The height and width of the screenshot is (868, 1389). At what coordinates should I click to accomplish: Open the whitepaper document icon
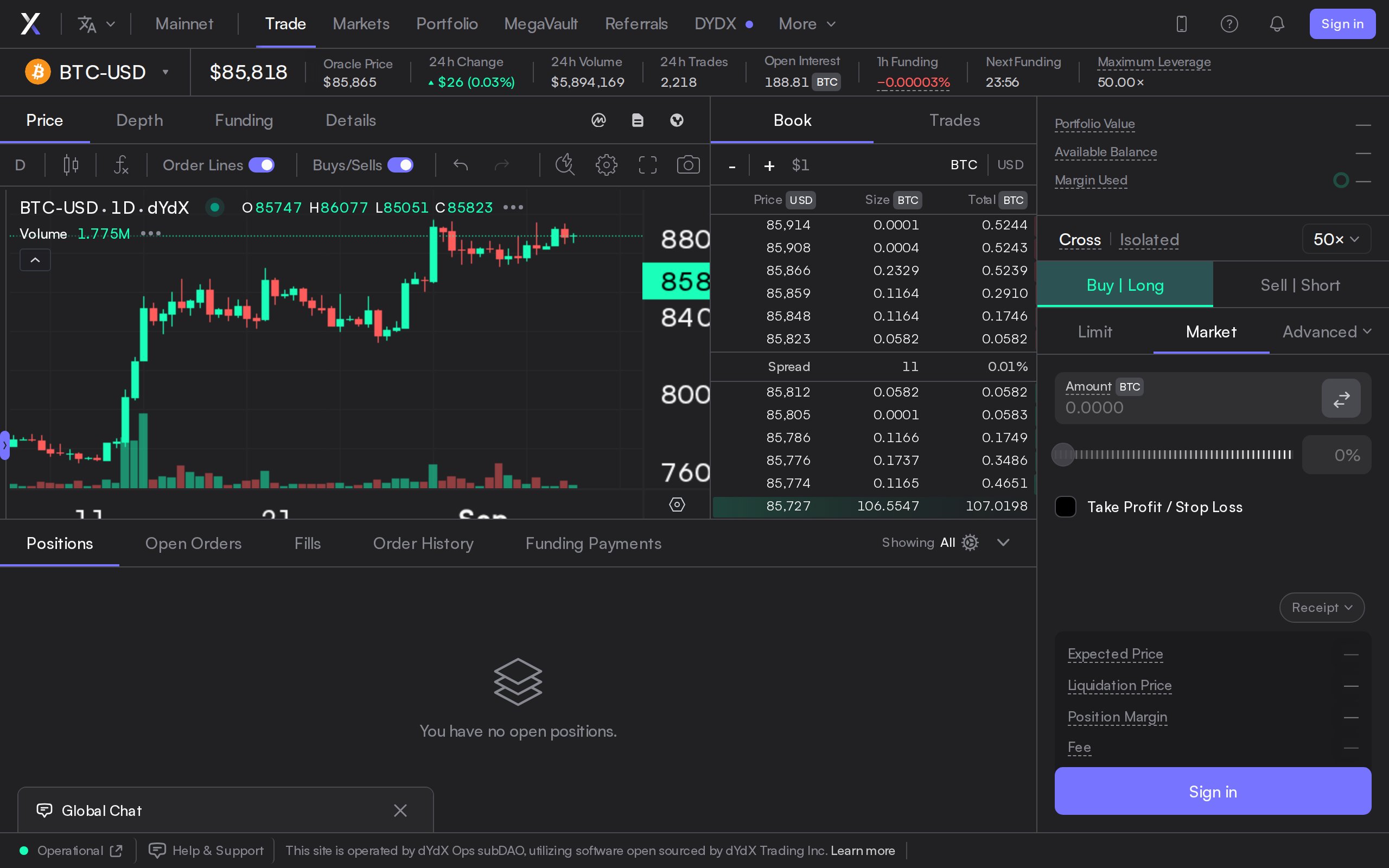point(638,120)
